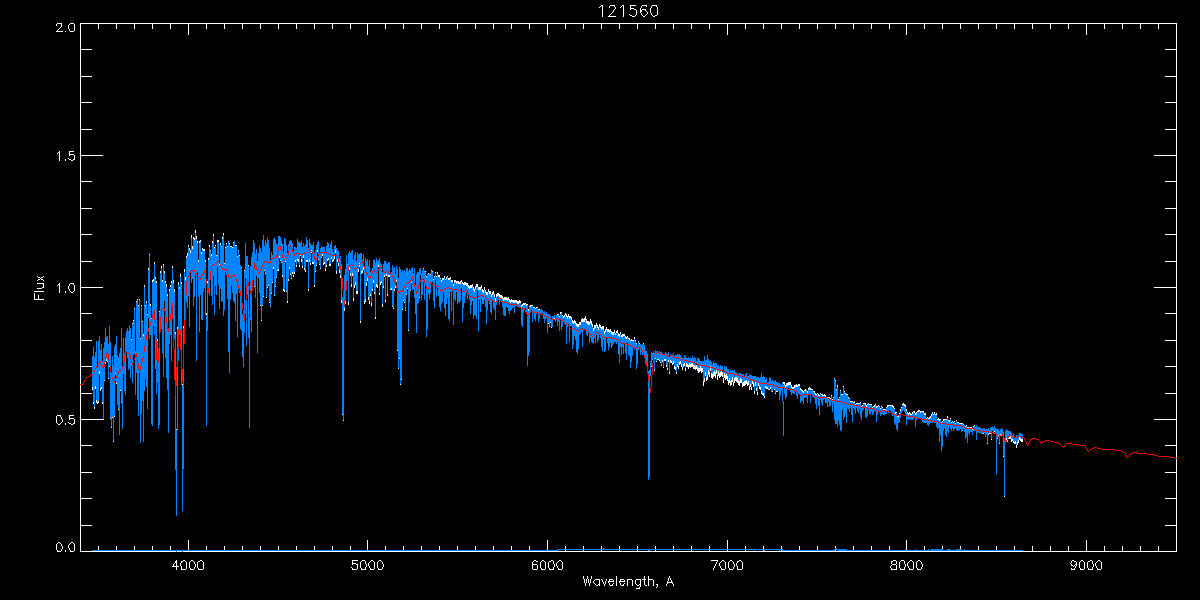This screenshot has width=1200, height=600.
Task: Click the Flux y-axis label
Action: point(40,288)
